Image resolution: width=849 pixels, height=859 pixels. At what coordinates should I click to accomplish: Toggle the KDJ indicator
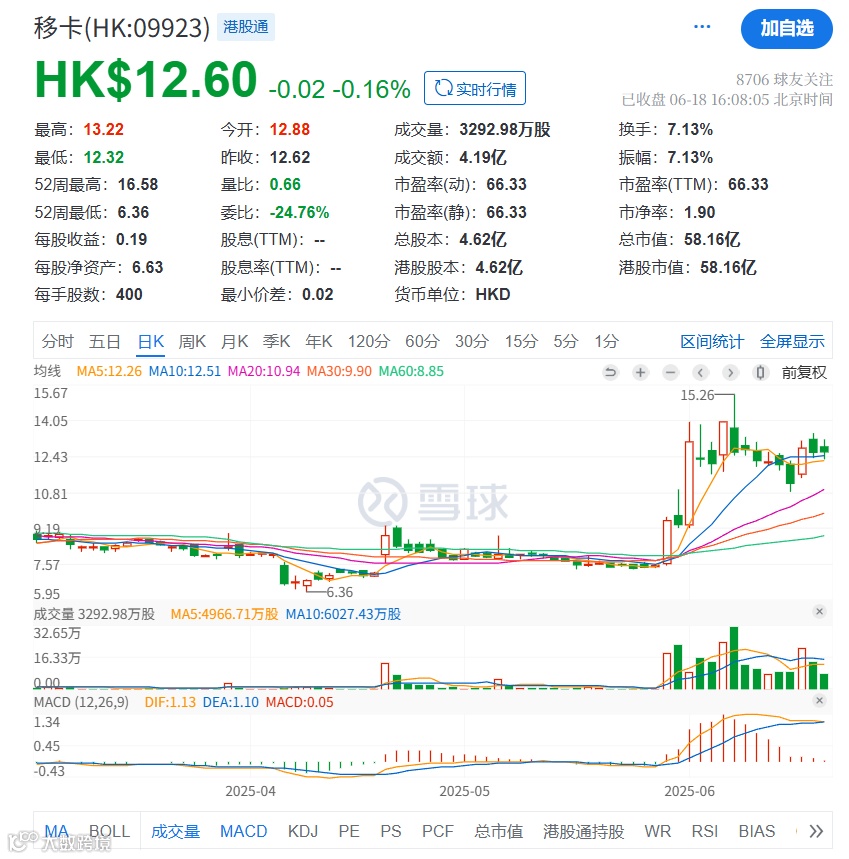tap(303, 832)
